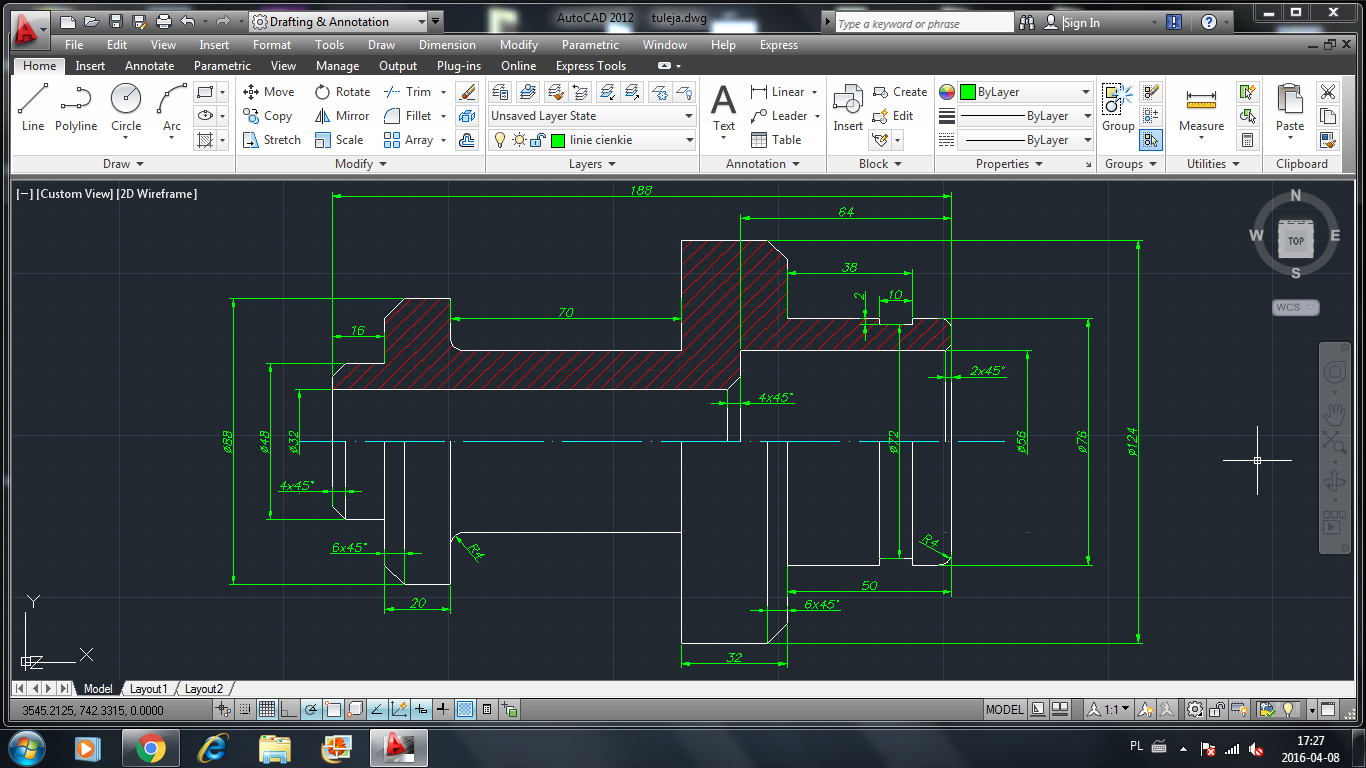Click the Linear dimension tool
Screen dimensions: 1366x768
(777, 91)
